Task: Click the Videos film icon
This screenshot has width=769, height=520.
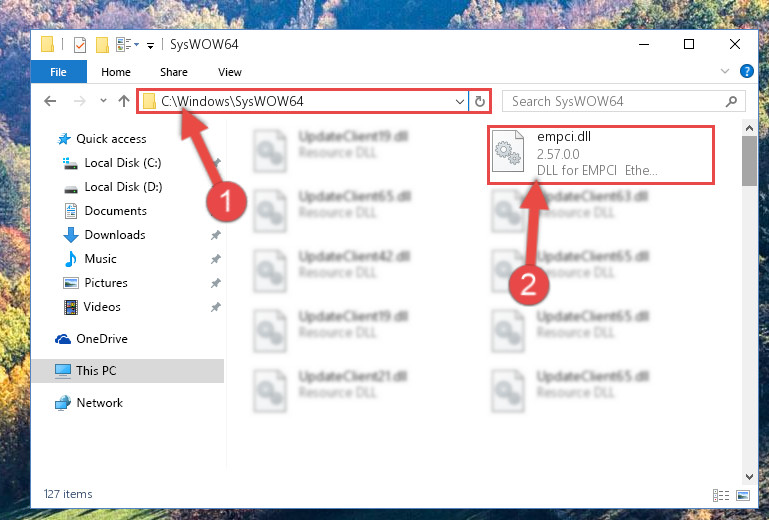Action: tap(71, 307)
